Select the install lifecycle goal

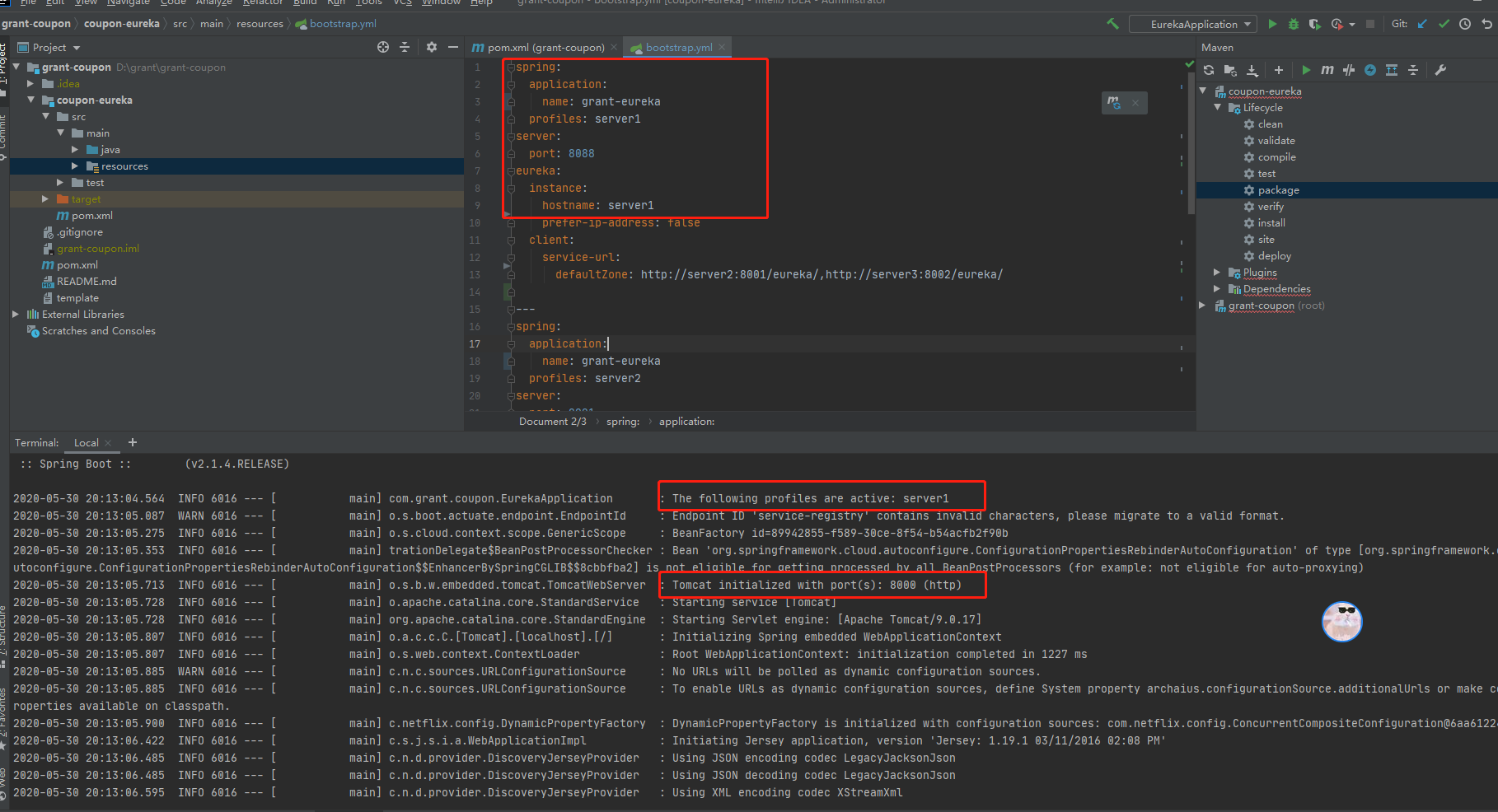(1271, 222)
